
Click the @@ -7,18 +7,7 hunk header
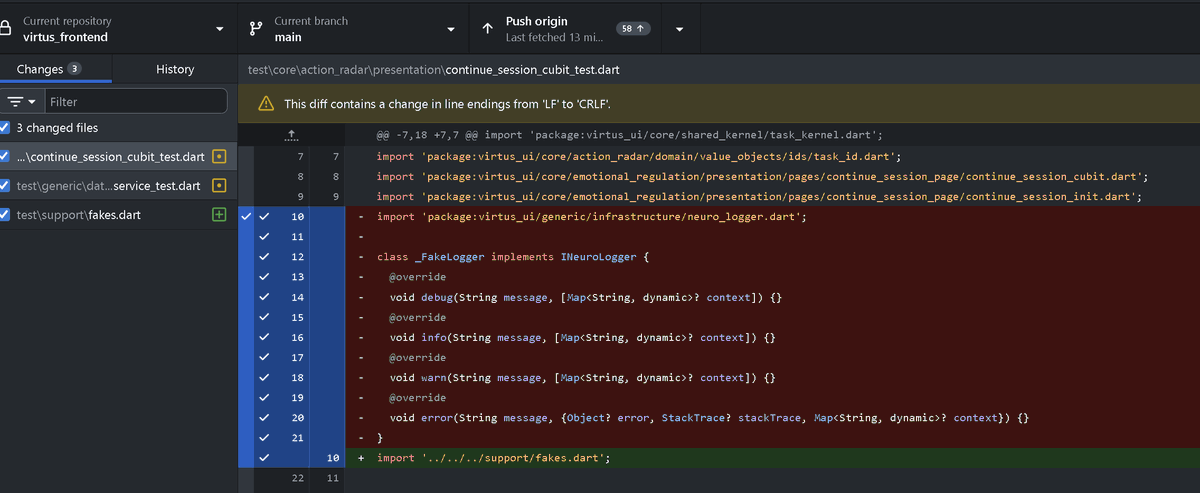pyautogui.click(x=629, y=135)
